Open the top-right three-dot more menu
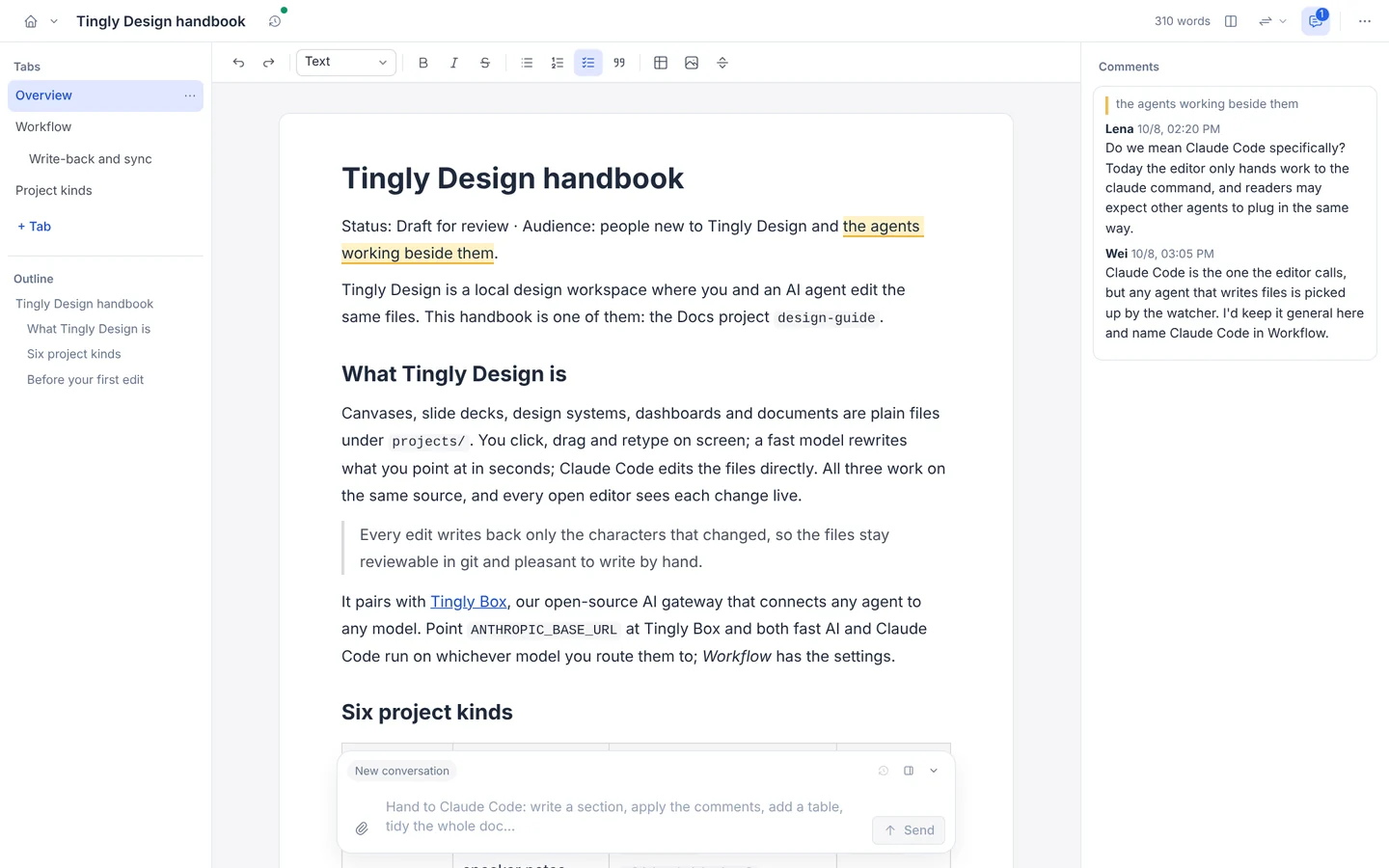This screenshot has height=868, width=1389. tap(1364, 21)
